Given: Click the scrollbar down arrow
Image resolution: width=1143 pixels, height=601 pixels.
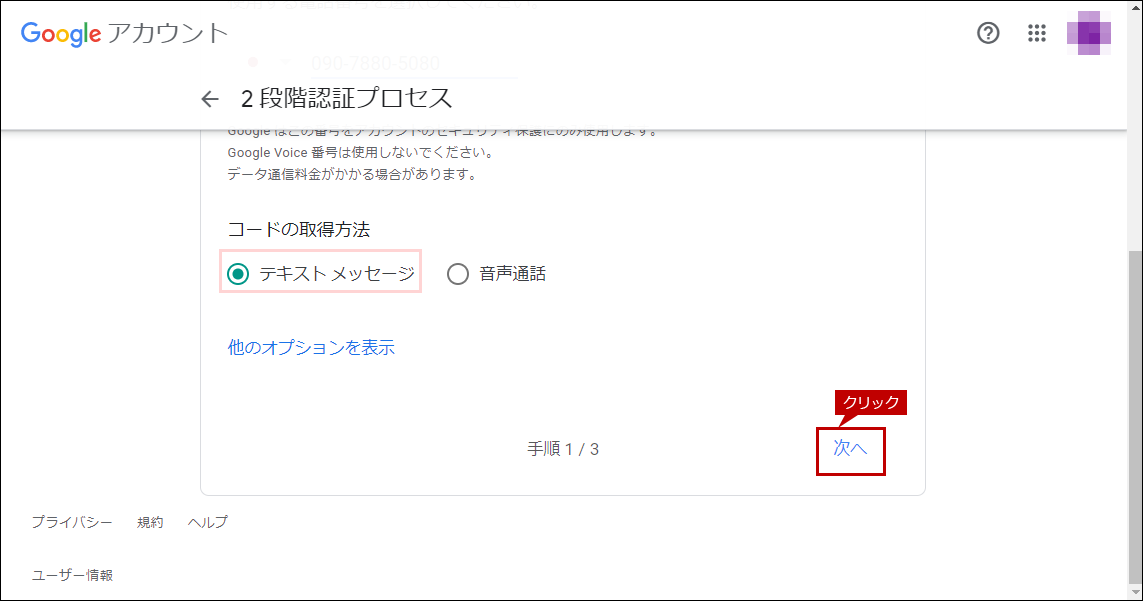Looking at the screenshot, I should click(1135, 592).
